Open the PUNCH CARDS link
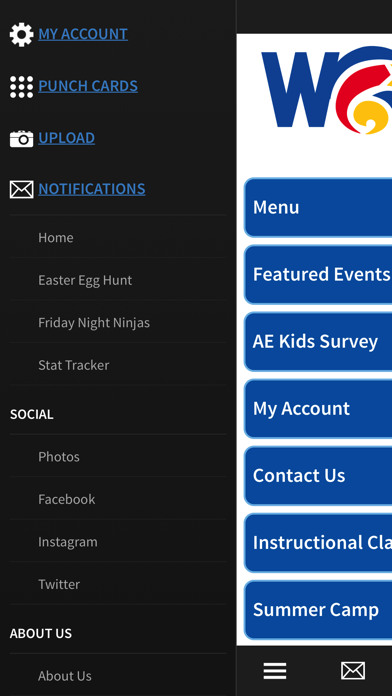The width and height of the screenshot is (392, 696). [x=88, y=86]
